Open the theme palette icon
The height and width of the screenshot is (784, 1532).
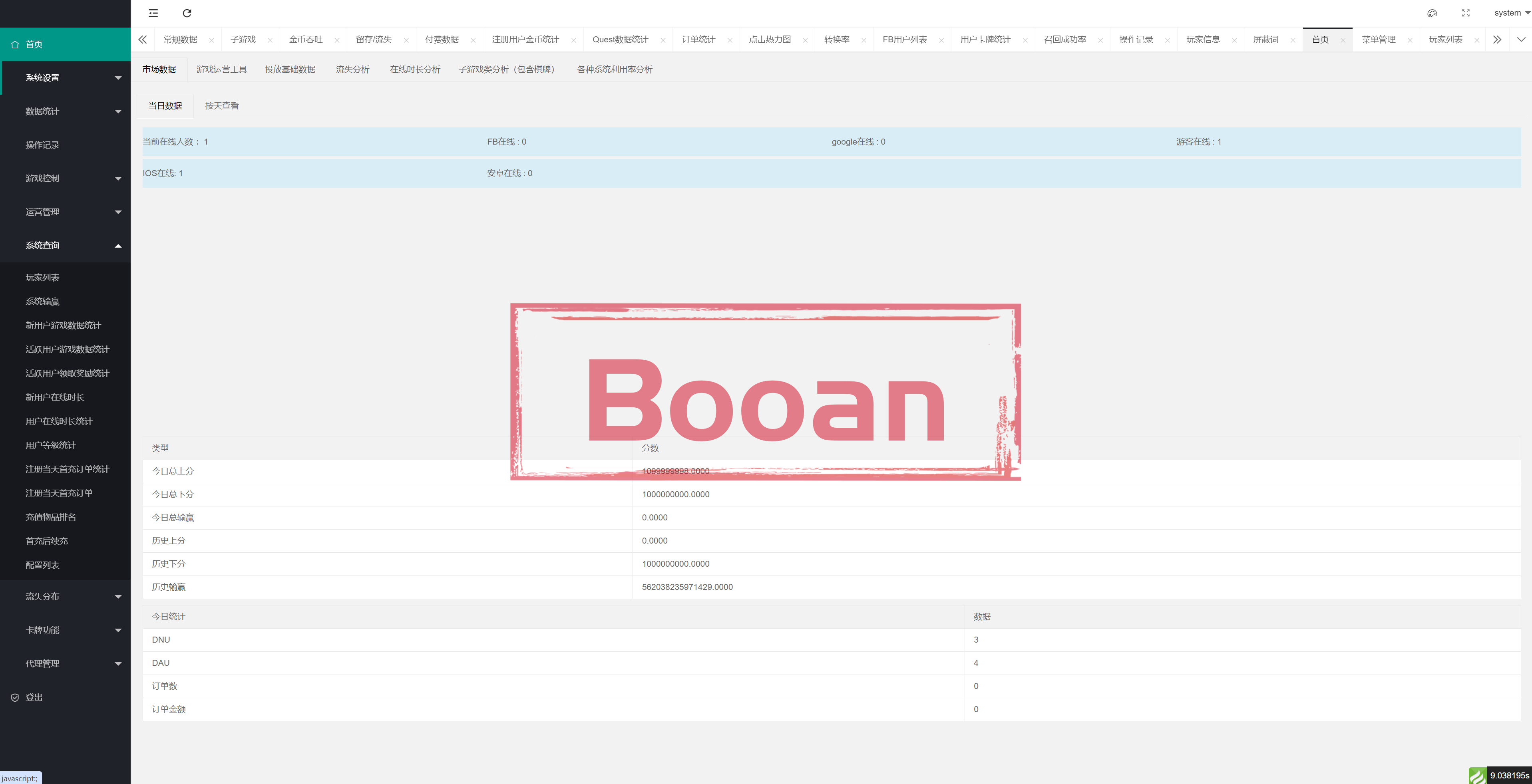tap(1432, 13)
